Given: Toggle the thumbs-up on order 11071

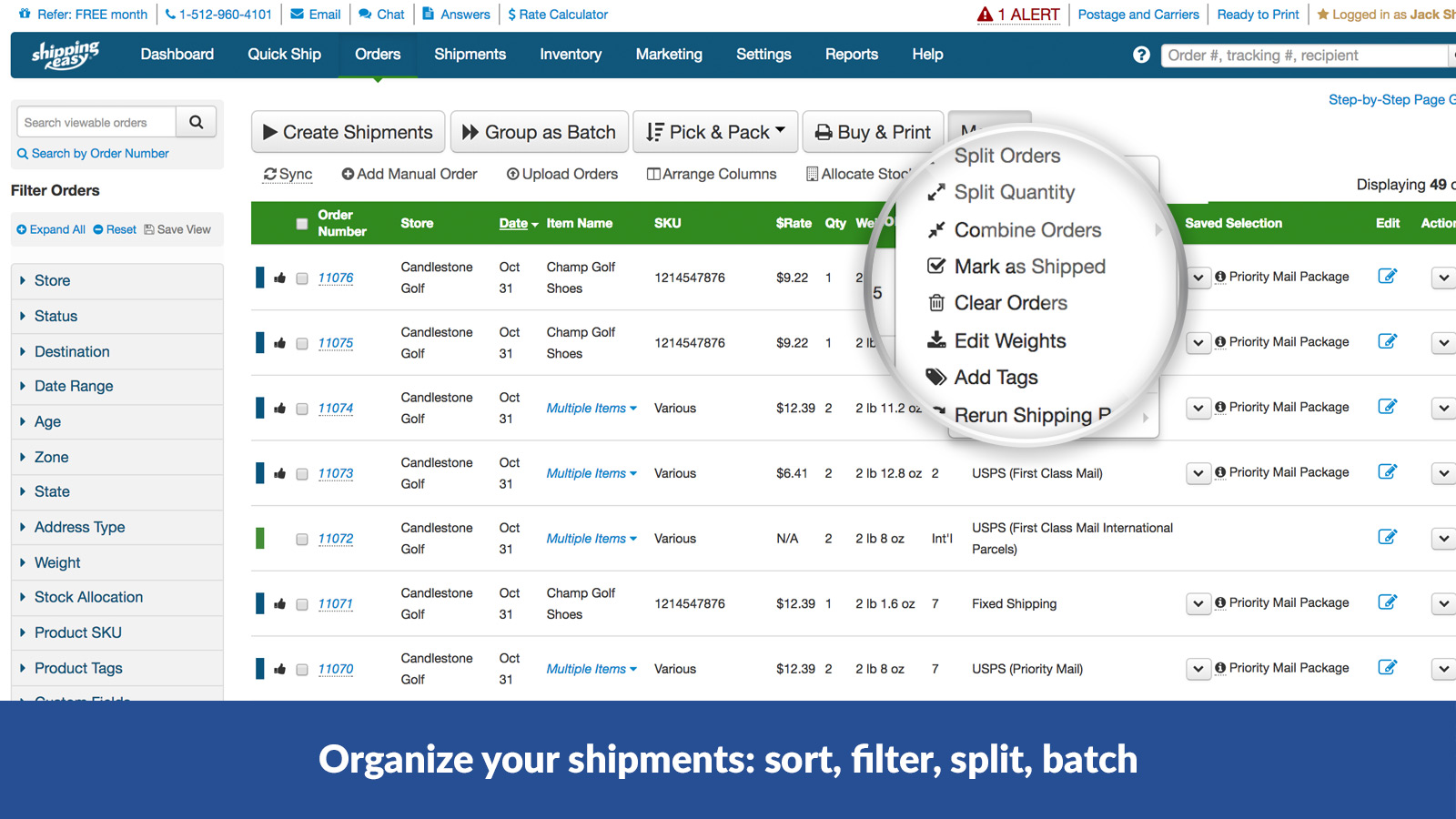Looking at the screenshot, I should [279, 602].
